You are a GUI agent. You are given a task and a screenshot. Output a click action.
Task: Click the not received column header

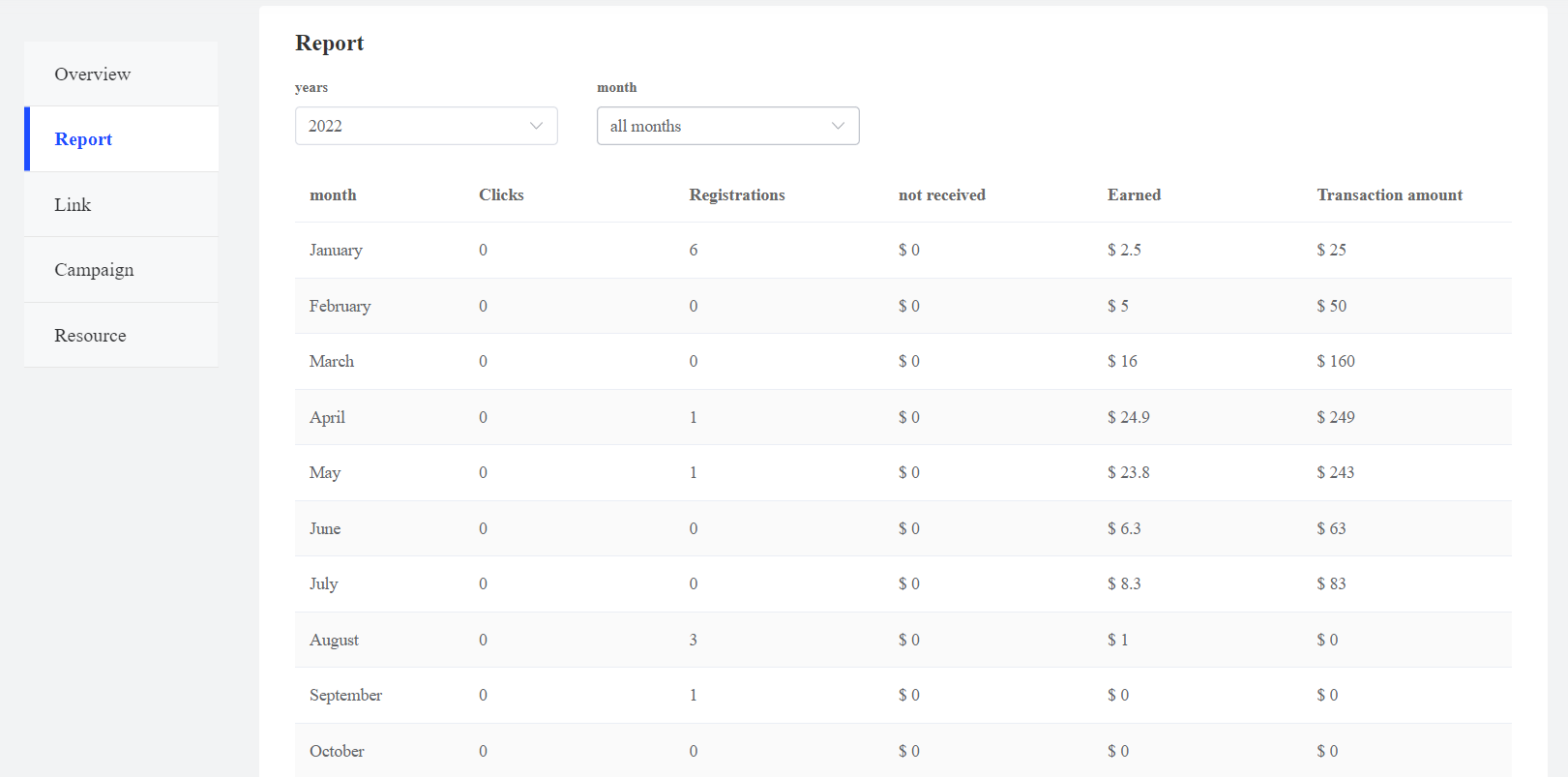pyautogui.click(x=942, y=194)
